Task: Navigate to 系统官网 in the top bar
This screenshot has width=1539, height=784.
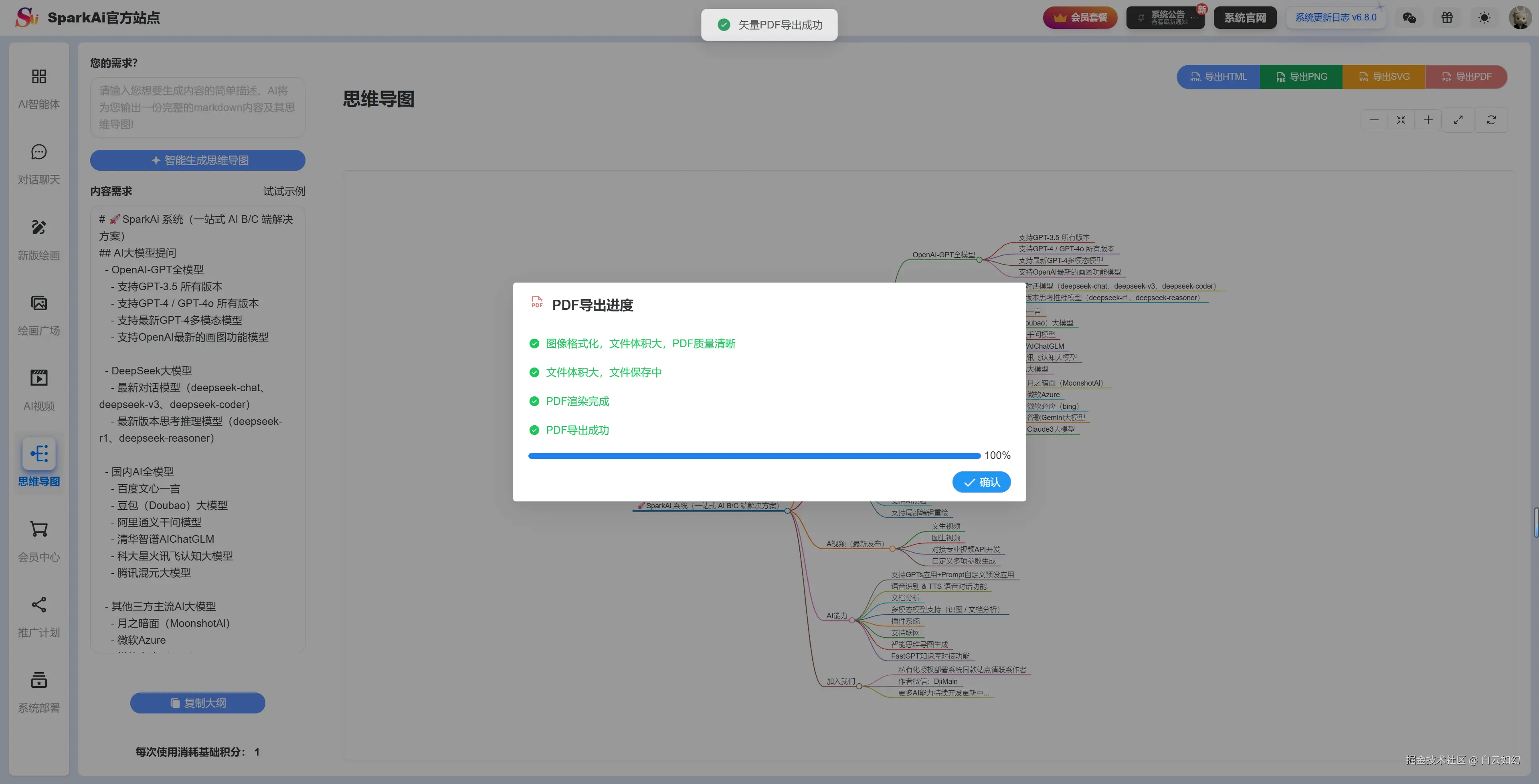Action: coord(1244,17)
